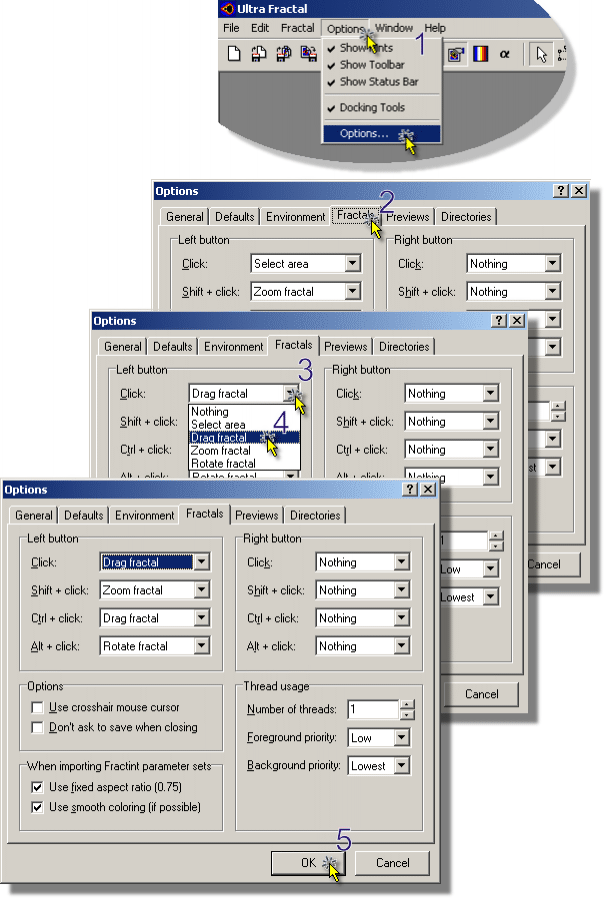Viewport: 604px width, 898px height.
Task: Switch to Environment tab in front dialog
Action: [145, 515]
